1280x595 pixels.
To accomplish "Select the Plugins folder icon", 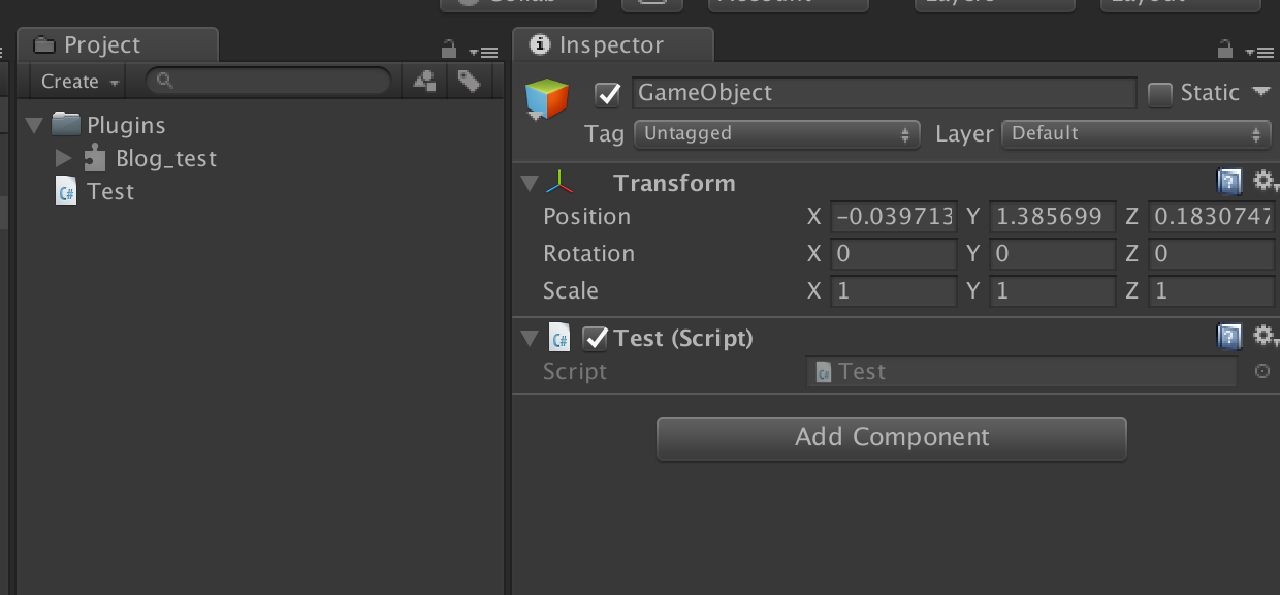I will point(66,124).
